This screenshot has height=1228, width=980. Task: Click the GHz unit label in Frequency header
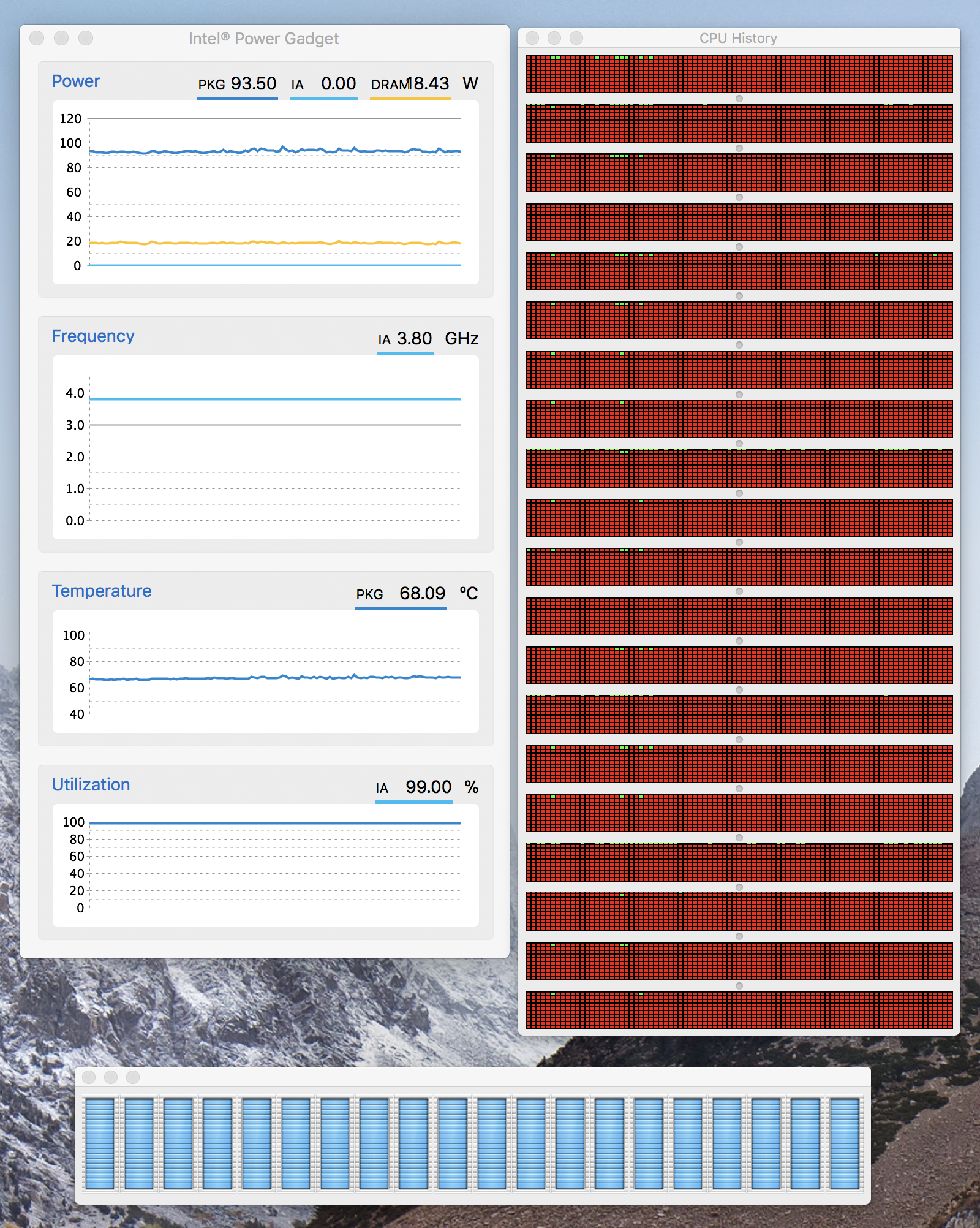click(x=461, y=338)
